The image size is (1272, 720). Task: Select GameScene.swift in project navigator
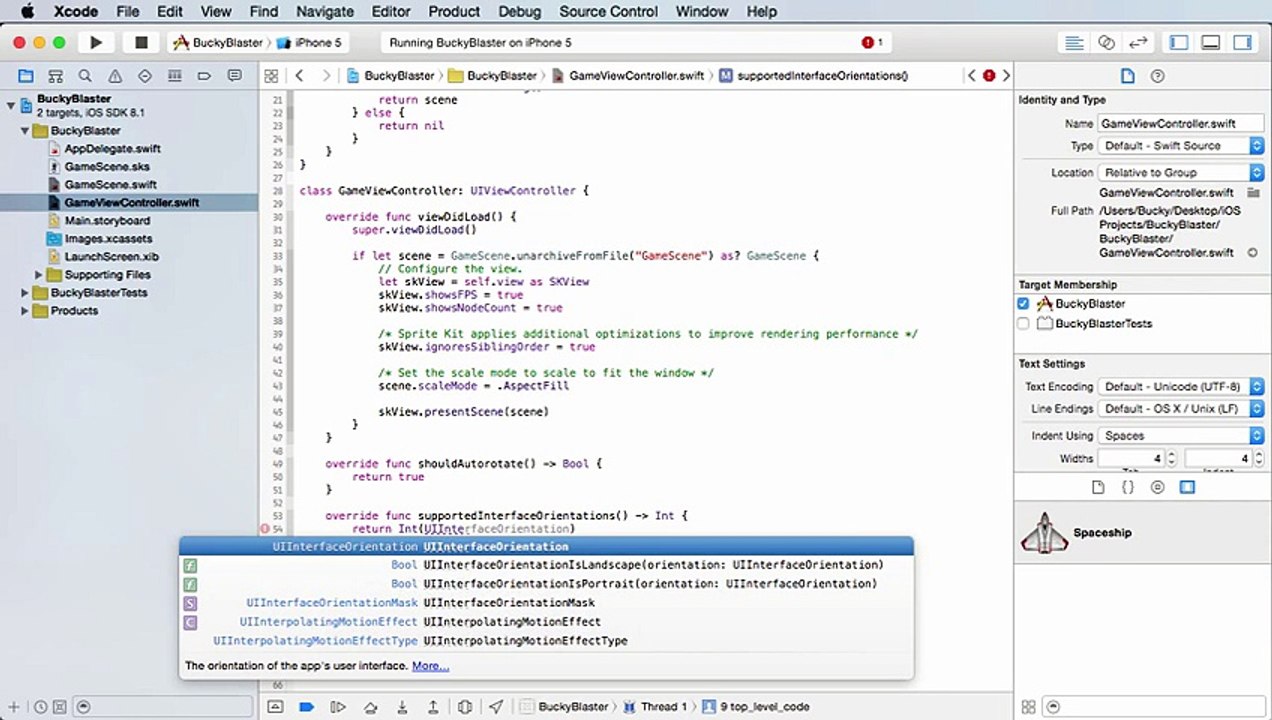pos(111,185)
